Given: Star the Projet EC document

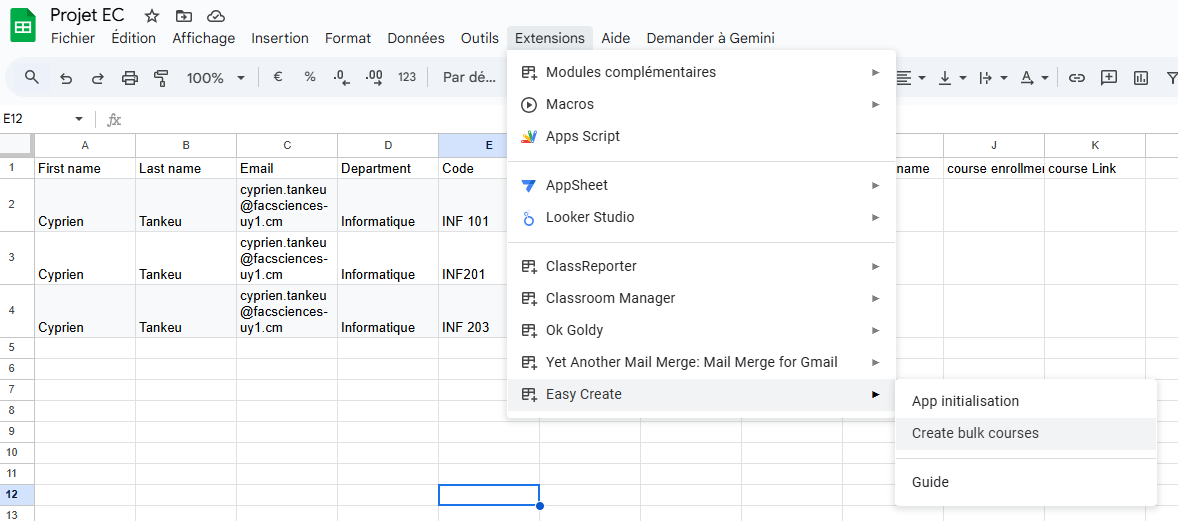Looking at the screenshot, I should [x=152, y=16].
